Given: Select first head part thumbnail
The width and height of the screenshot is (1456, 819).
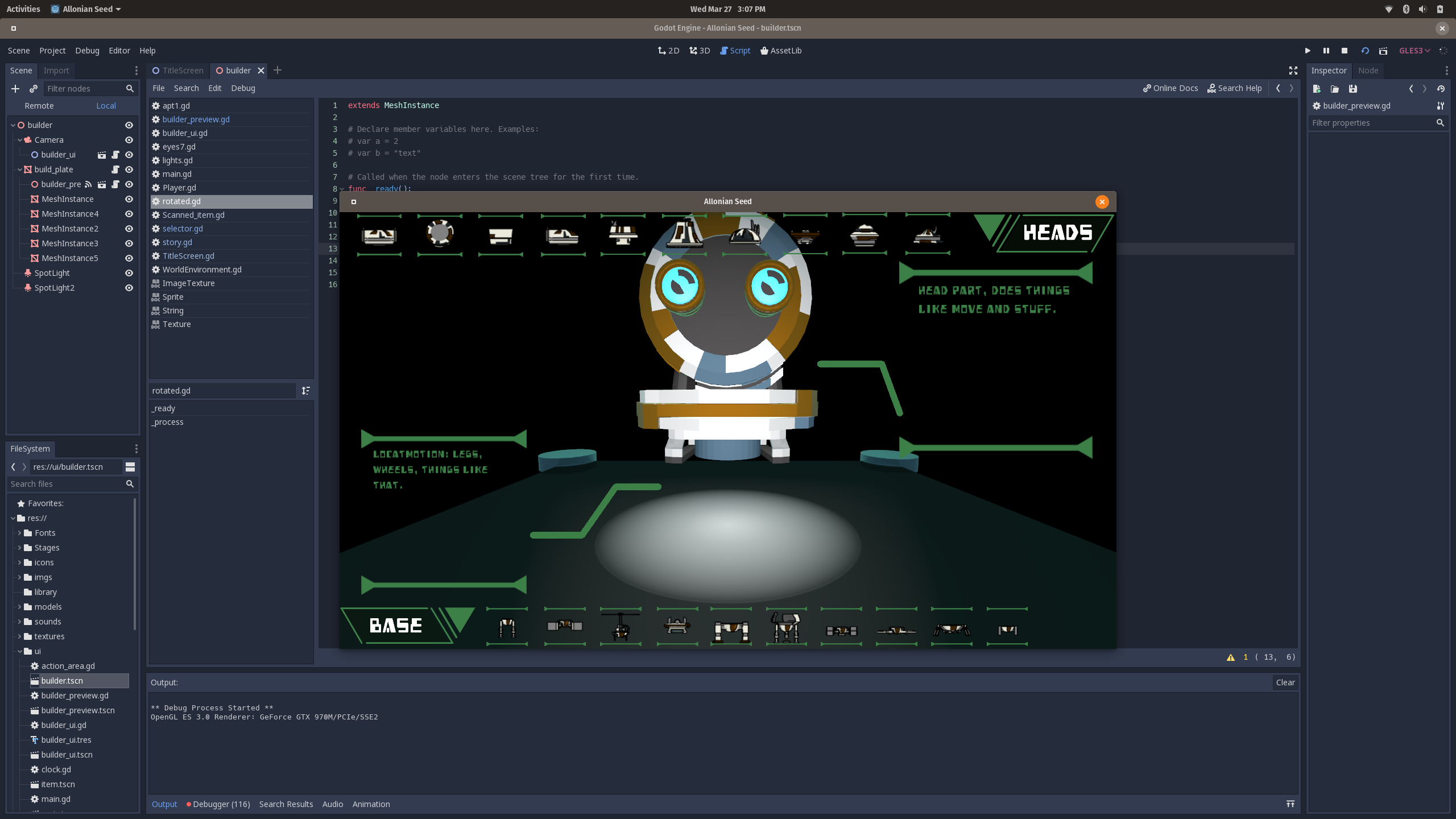Looking at the screenshot, I should coord(379,235).
